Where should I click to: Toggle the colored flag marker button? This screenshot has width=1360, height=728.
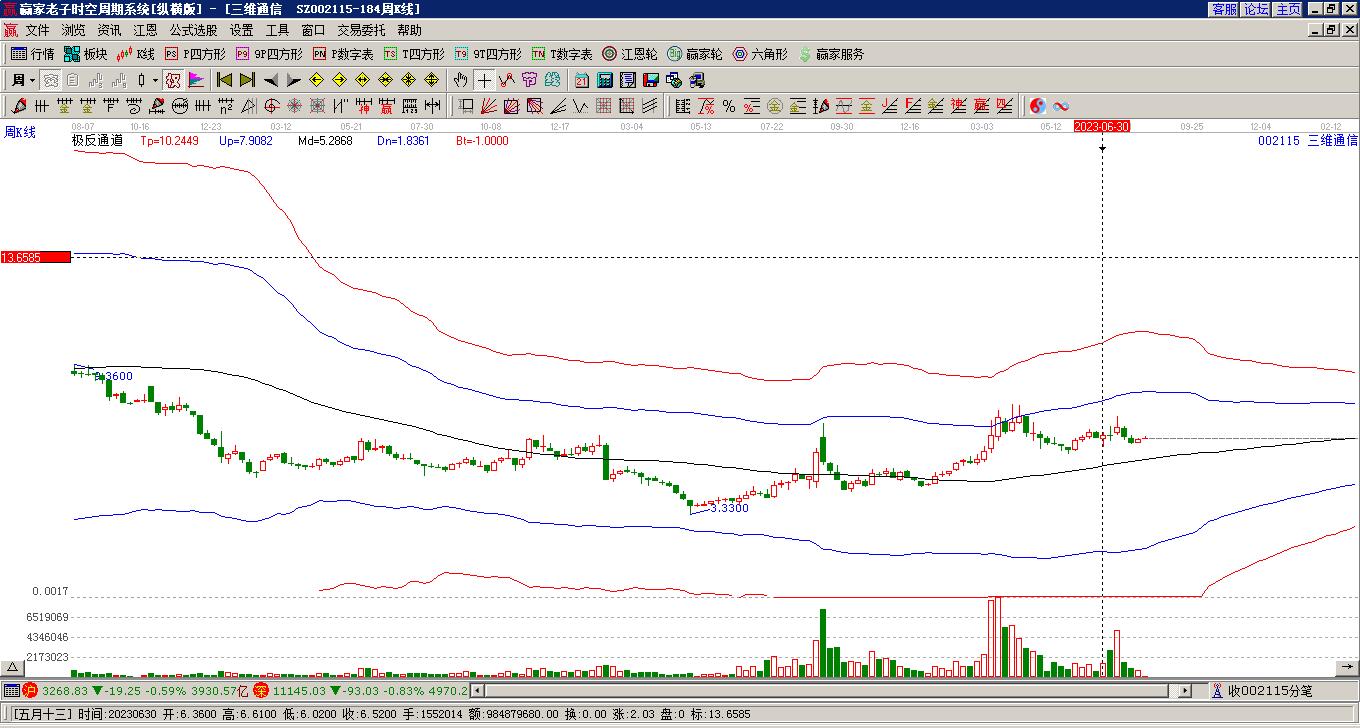pyautogui.click(x=196, y=80)
